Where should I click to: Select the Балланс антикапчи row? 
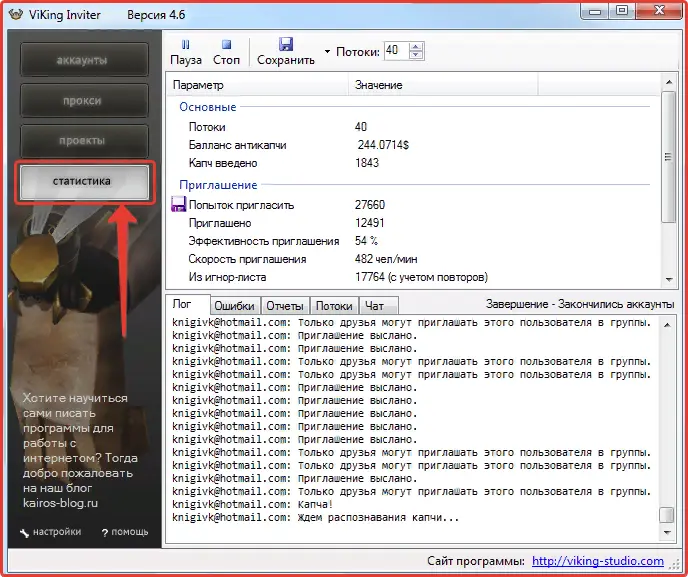click(412, 145)
